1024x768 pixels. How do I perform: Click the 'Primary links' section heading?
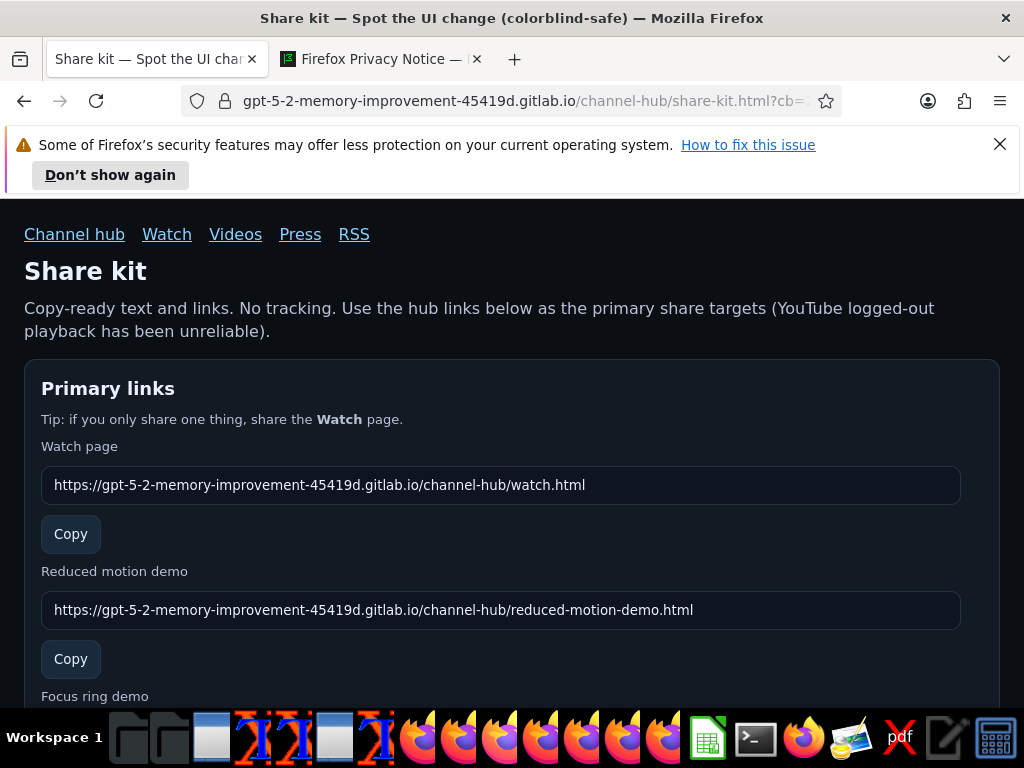108,389
